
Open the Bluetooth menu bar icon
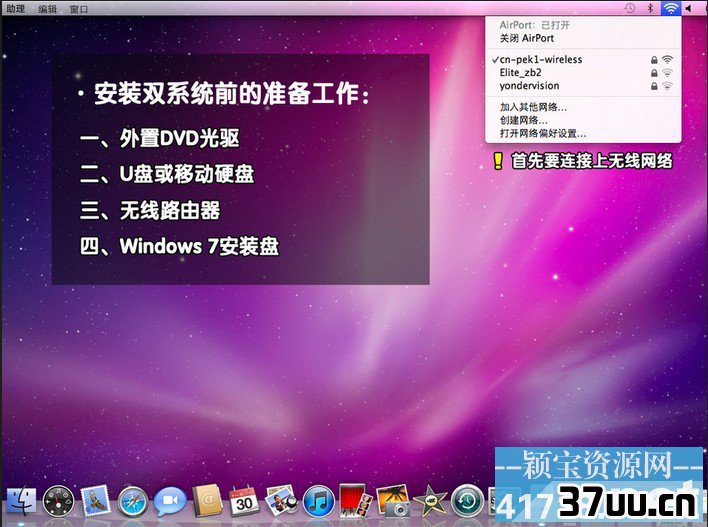(x=651, y=8)
